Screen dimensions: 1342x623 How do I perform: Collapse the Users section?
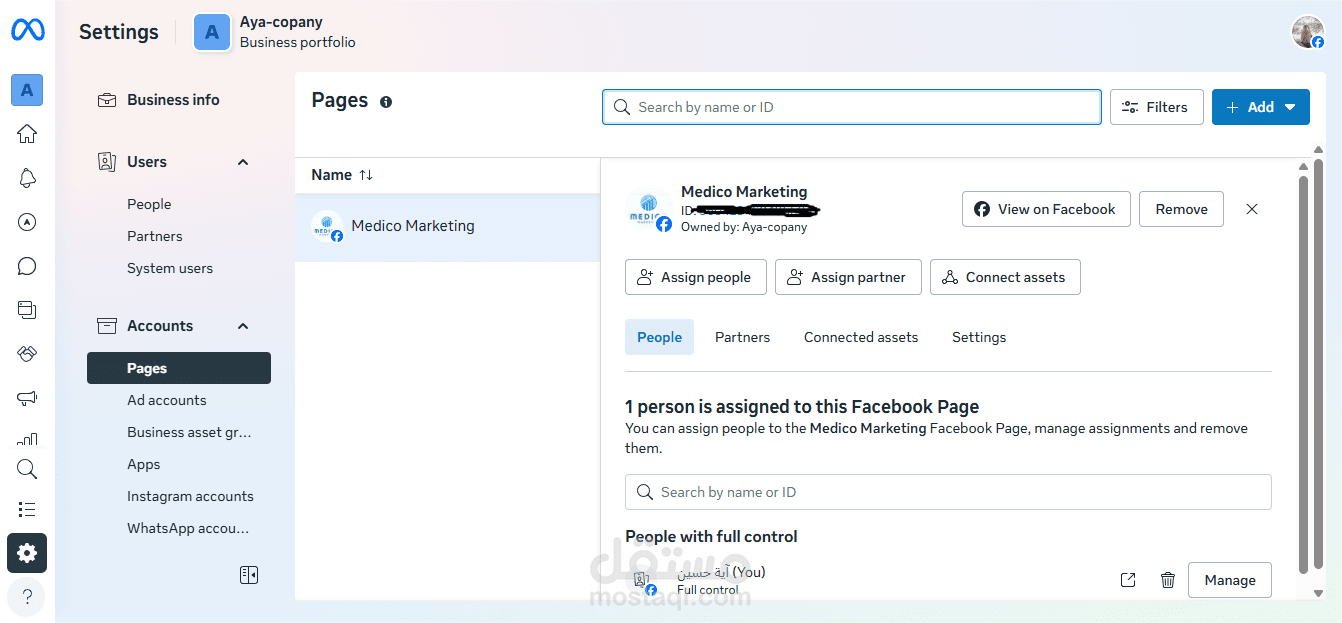[x=243, y=162]
